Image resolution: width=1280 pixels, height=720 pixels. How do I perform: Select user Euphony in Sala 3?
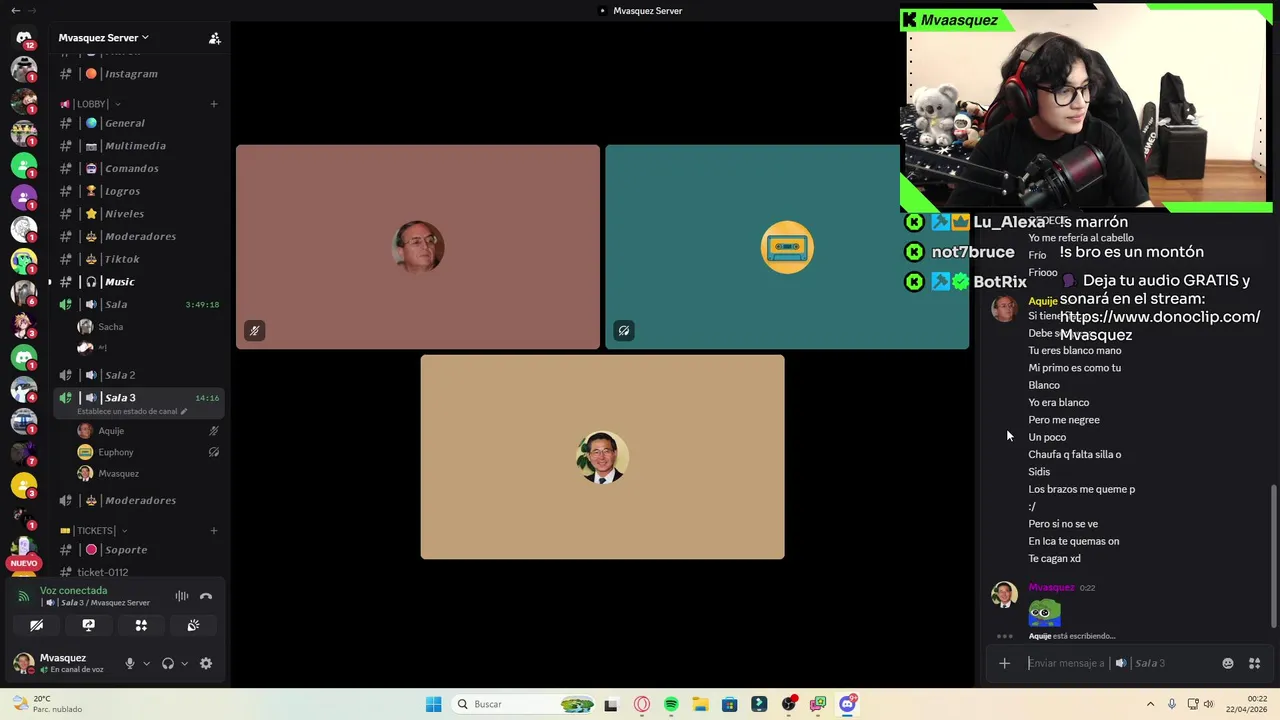[115, 452]
